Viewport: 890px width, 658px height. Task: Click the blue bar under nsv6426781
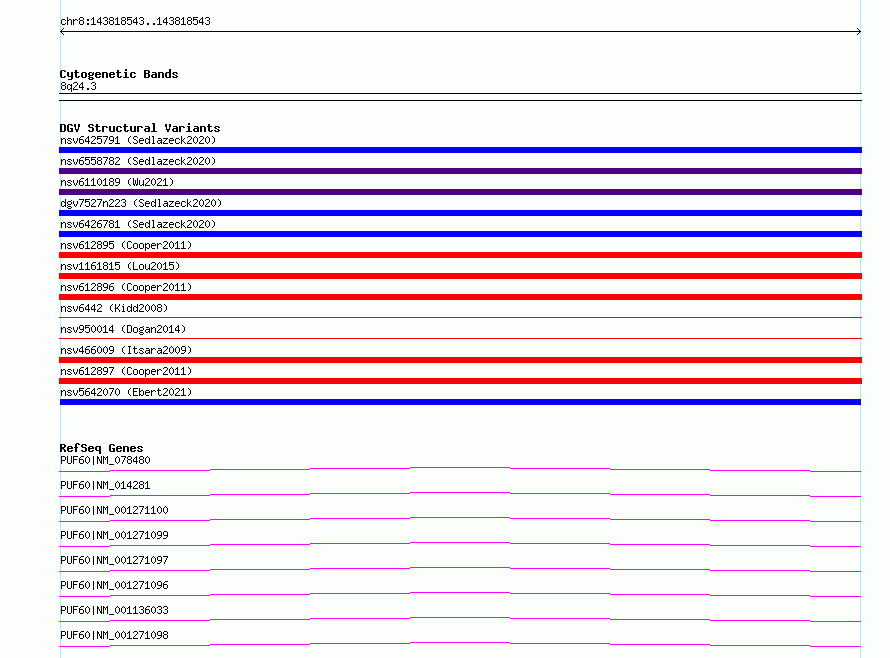(x=460, y=234)
